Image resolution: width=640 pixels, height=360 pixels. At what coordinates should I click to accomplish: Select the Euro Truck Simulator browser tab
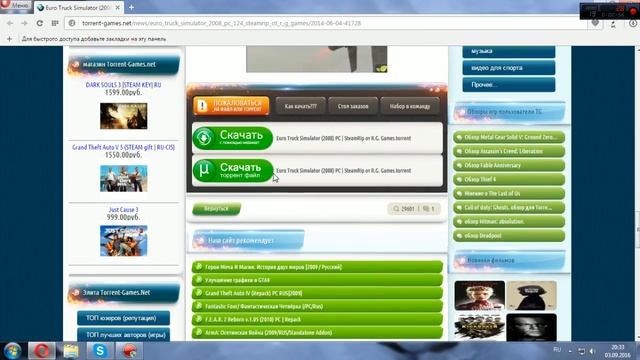click(x=78, y=8)
